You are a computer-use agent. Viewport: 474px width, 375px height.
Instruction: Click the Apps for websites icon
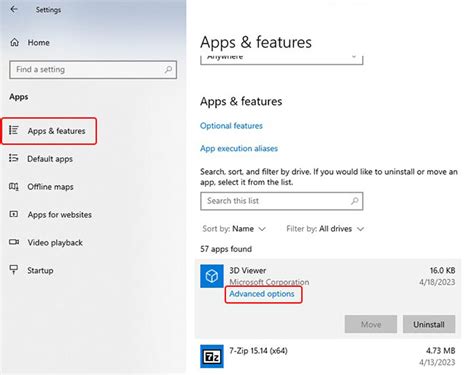(14, 214)
